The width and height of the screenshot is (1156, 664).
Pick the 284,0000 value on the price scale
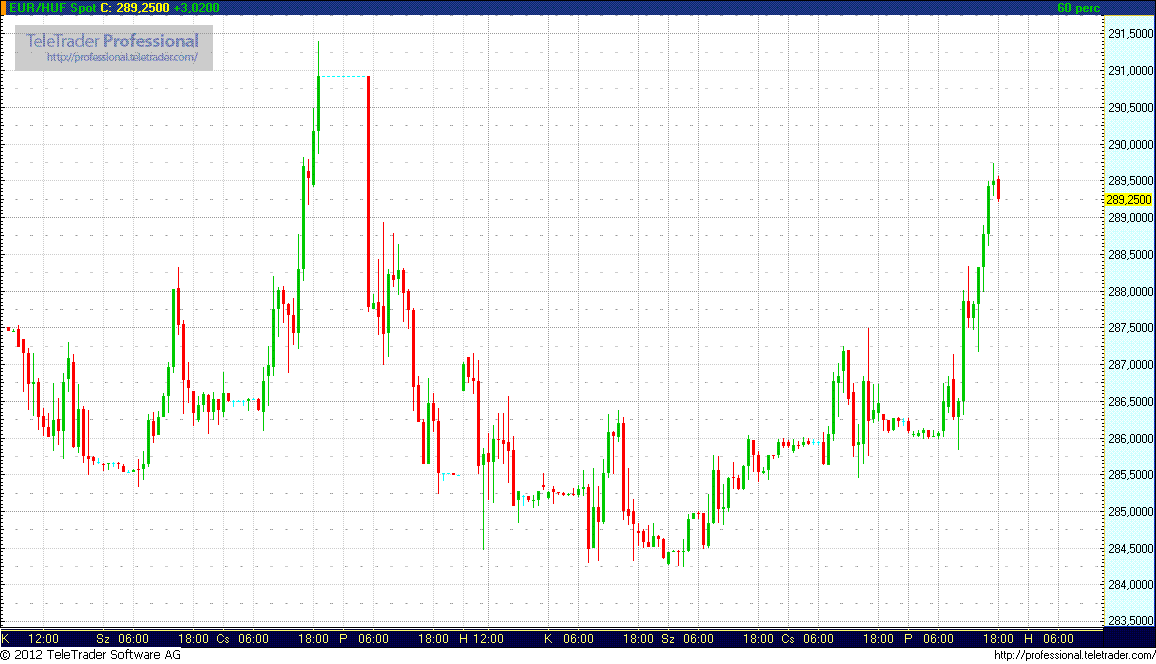(1130, 585)
